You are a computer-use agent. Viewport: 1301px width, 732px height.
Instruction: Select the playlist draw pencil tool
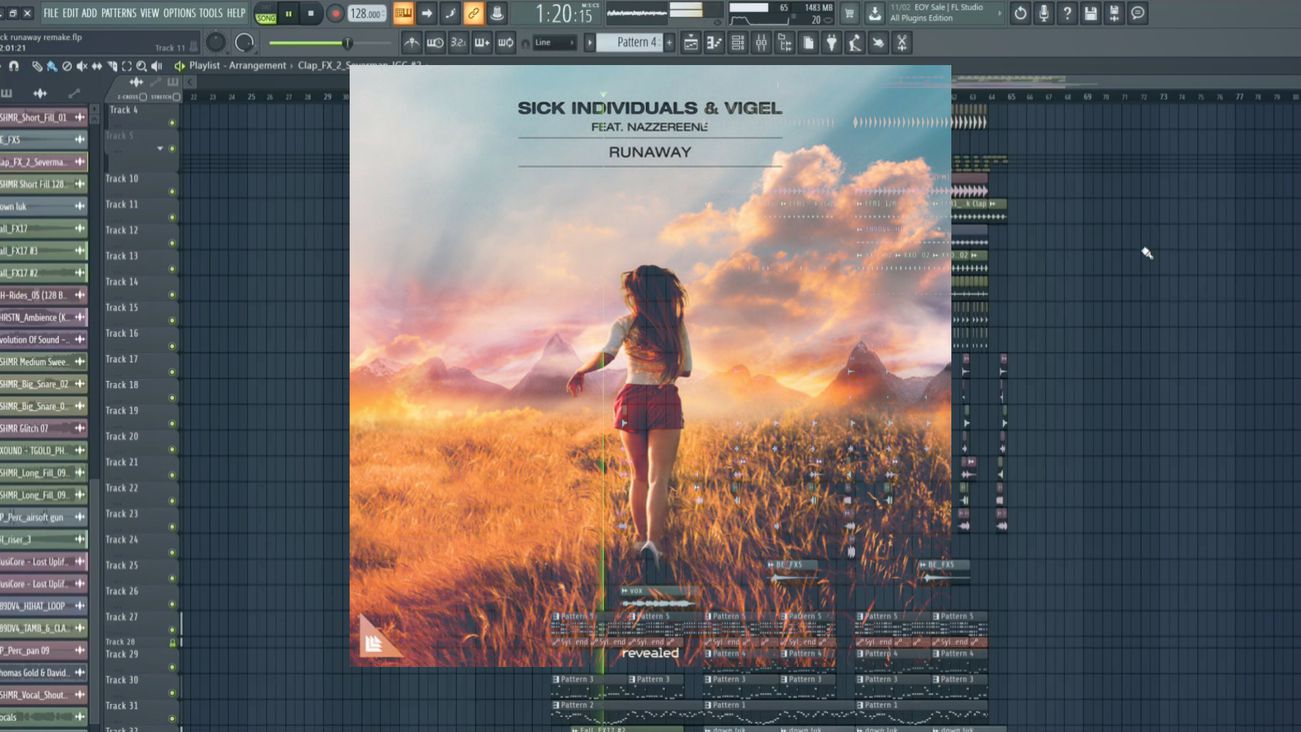point(37,66)
